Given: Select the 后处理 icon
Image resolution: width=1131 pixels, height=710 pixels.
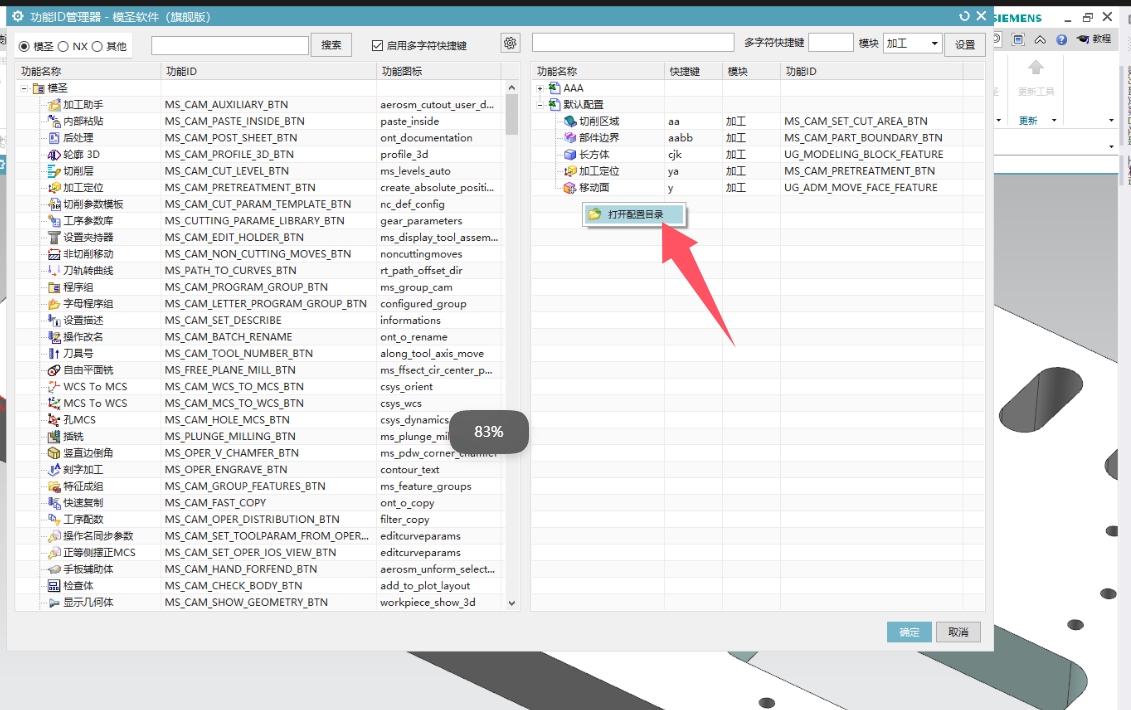Looking at the screenshot, I should coord(54,138).
